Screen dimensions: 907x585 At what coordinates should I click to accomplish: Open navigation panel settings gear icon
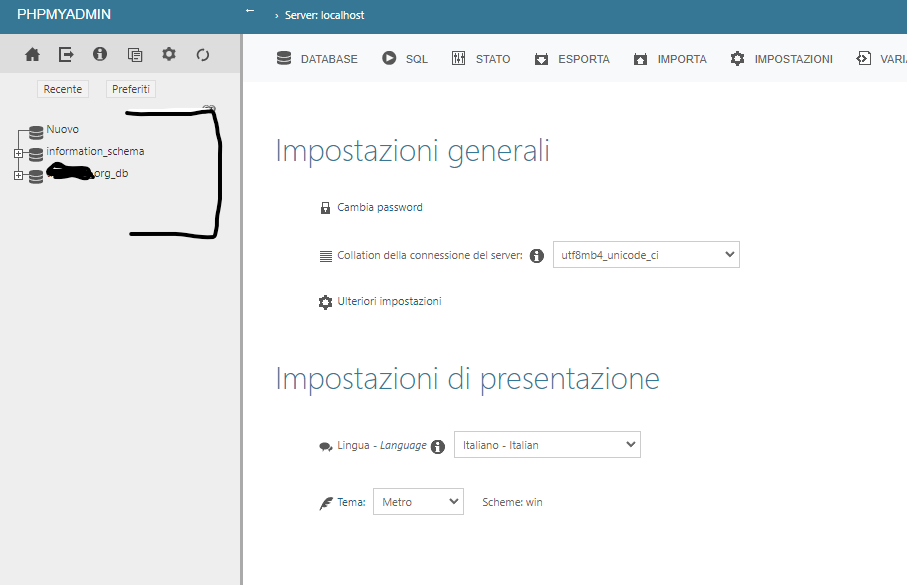(x=169, y=55)
